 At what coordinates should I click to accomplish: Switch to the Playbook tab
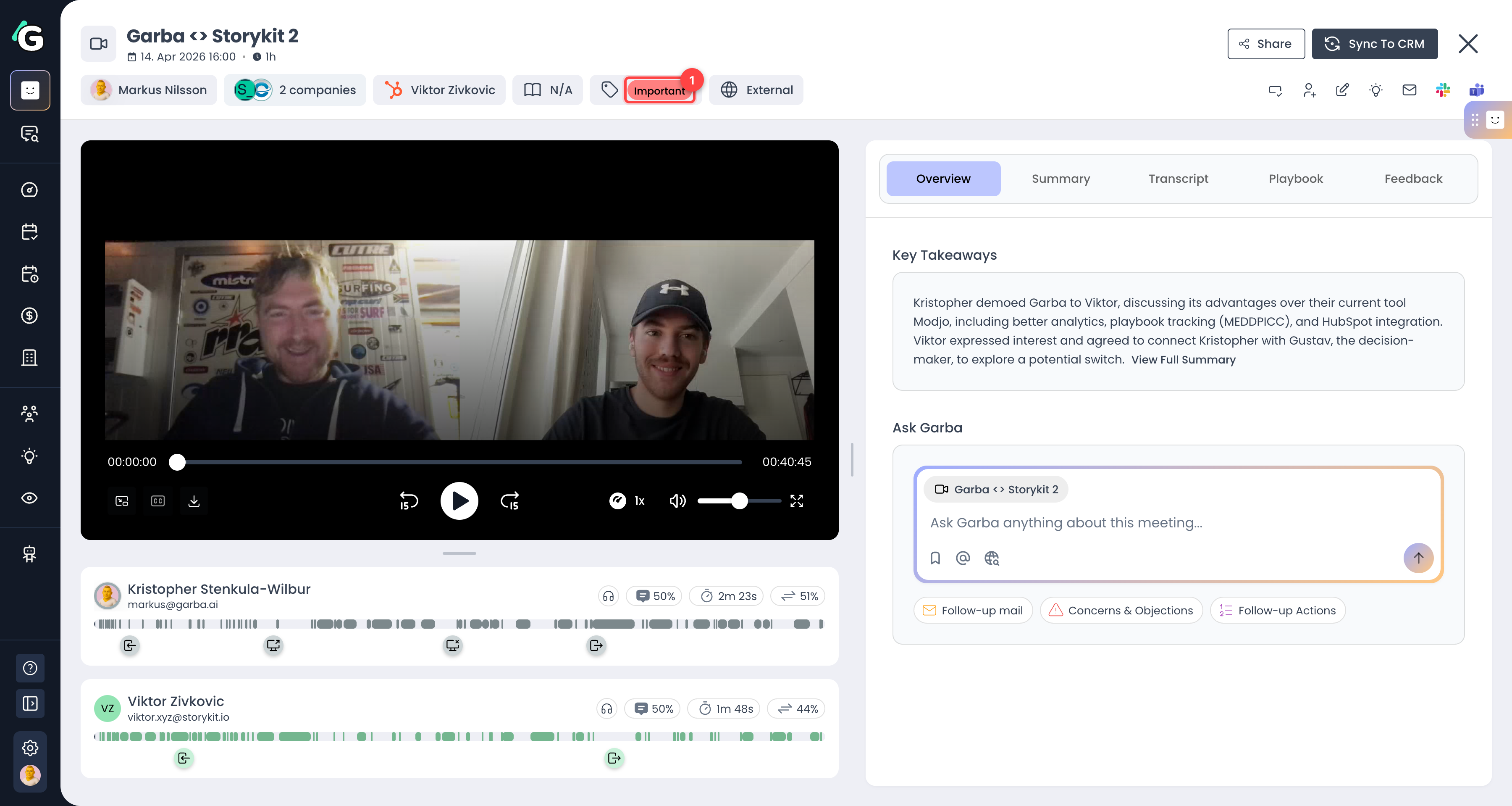pyautogui.click(x=1295, y=179)
